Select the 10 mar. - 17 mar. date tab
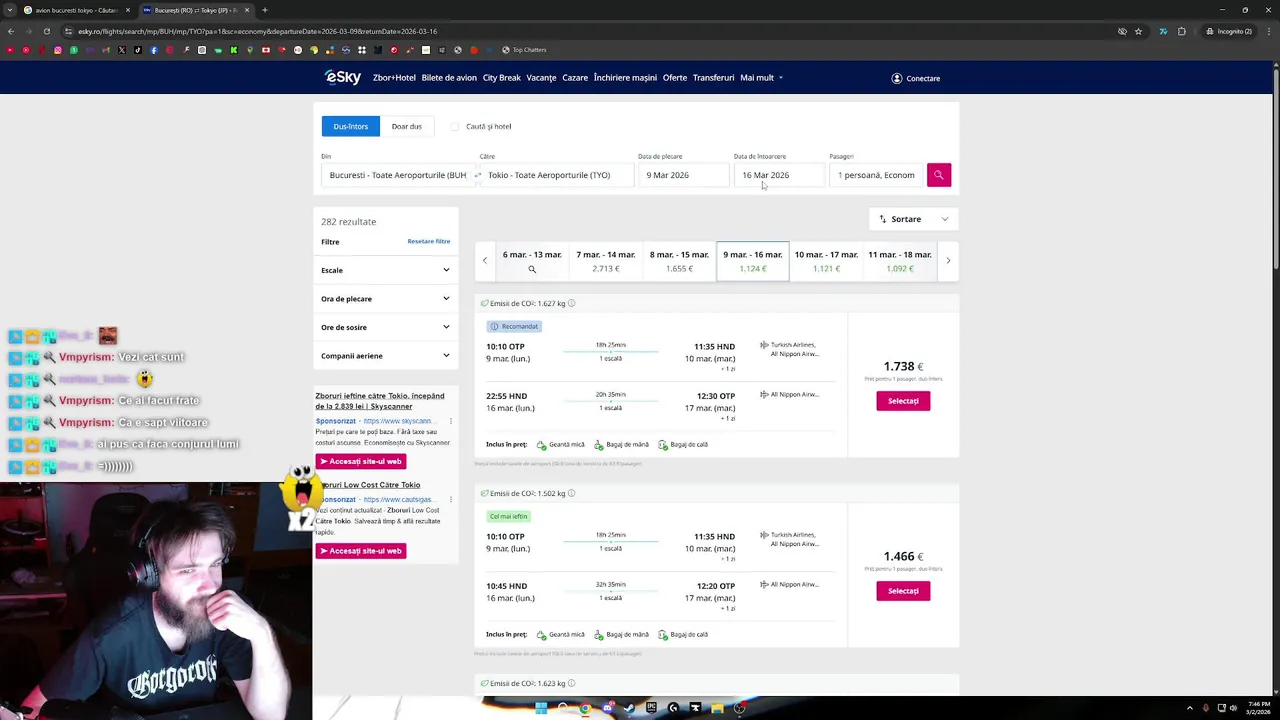Screen dimensions: 1280x720 [x=826, y=261]
